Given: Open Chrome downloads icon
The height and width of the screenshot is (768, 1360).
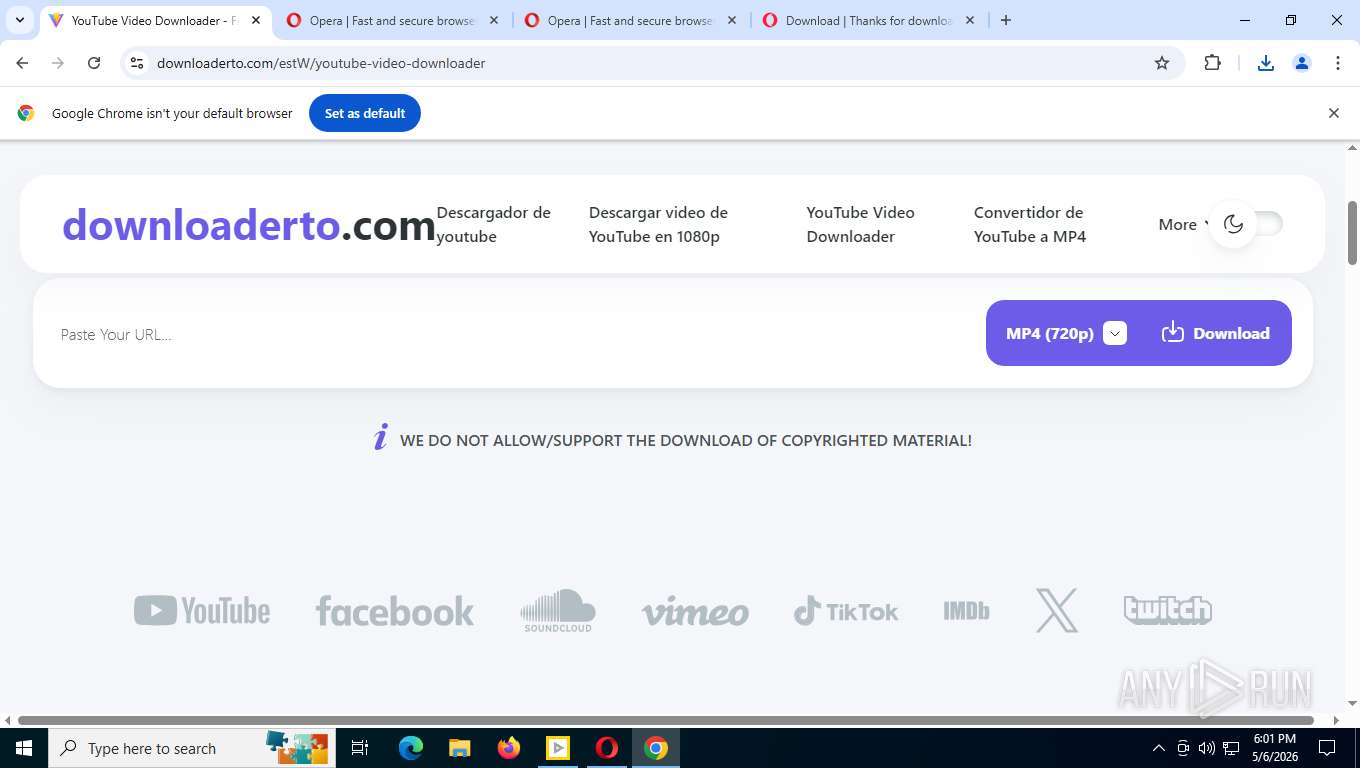Looking at the screenshot, I should pyautogui.click(x=1265, y=63).
